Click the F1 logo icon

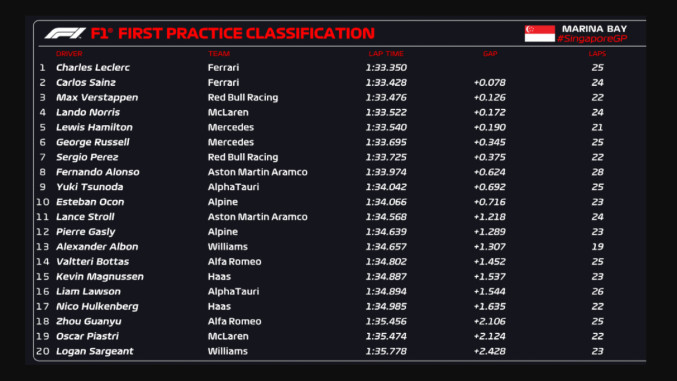65,33
